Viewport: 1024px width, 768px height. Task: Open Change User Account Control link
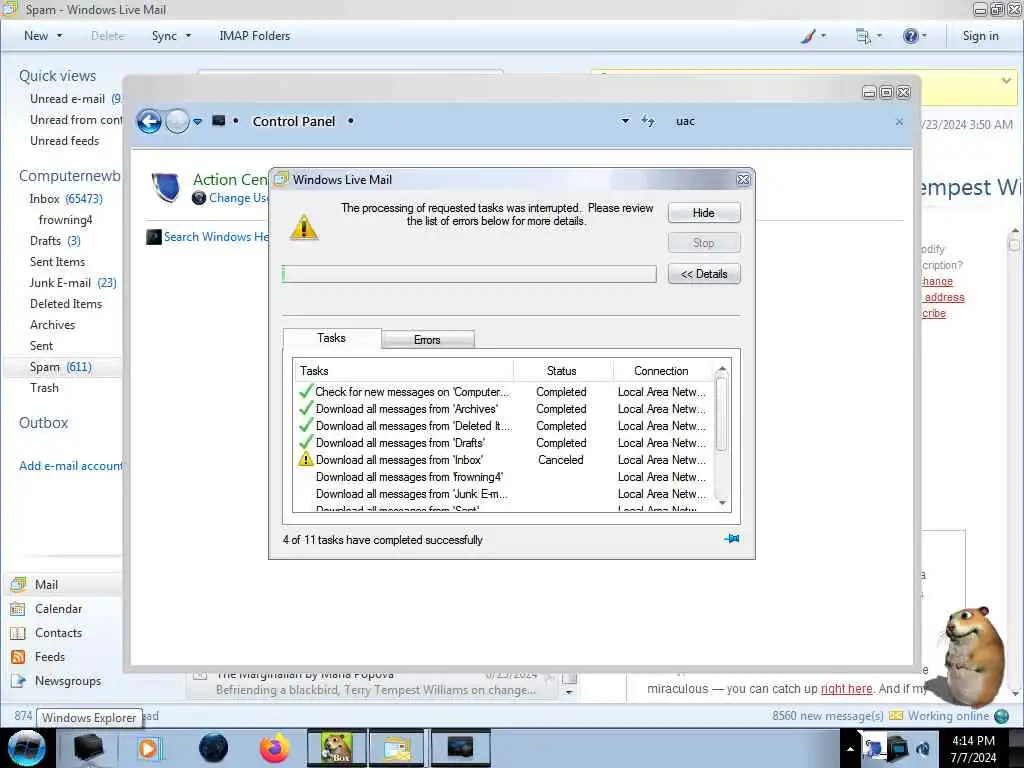(238, 198)
